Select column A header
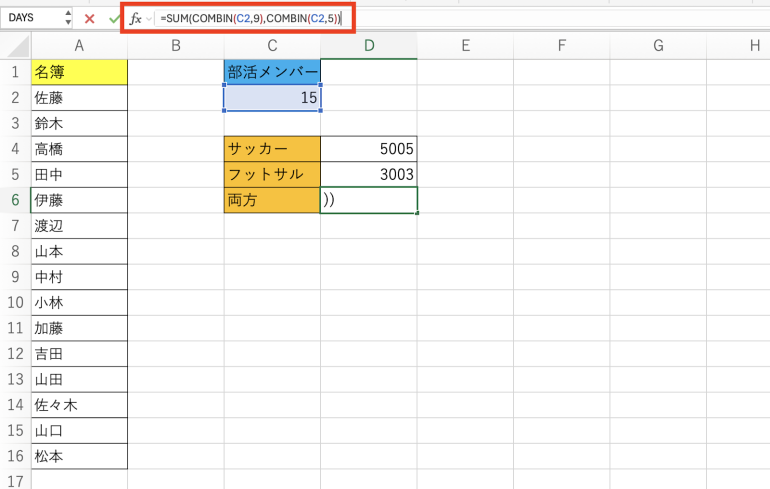Screen dimensions: 770x489 [79, 45]
